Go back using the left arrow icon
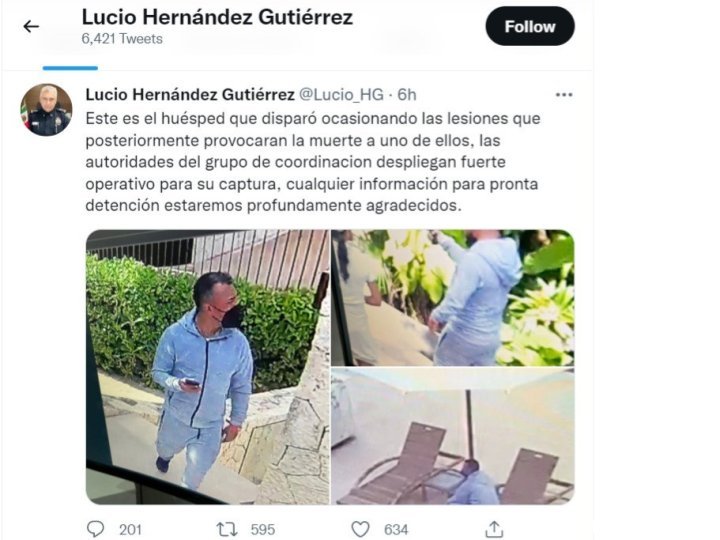The height and width of the screenshot is (540, 720). coord(31,27)
